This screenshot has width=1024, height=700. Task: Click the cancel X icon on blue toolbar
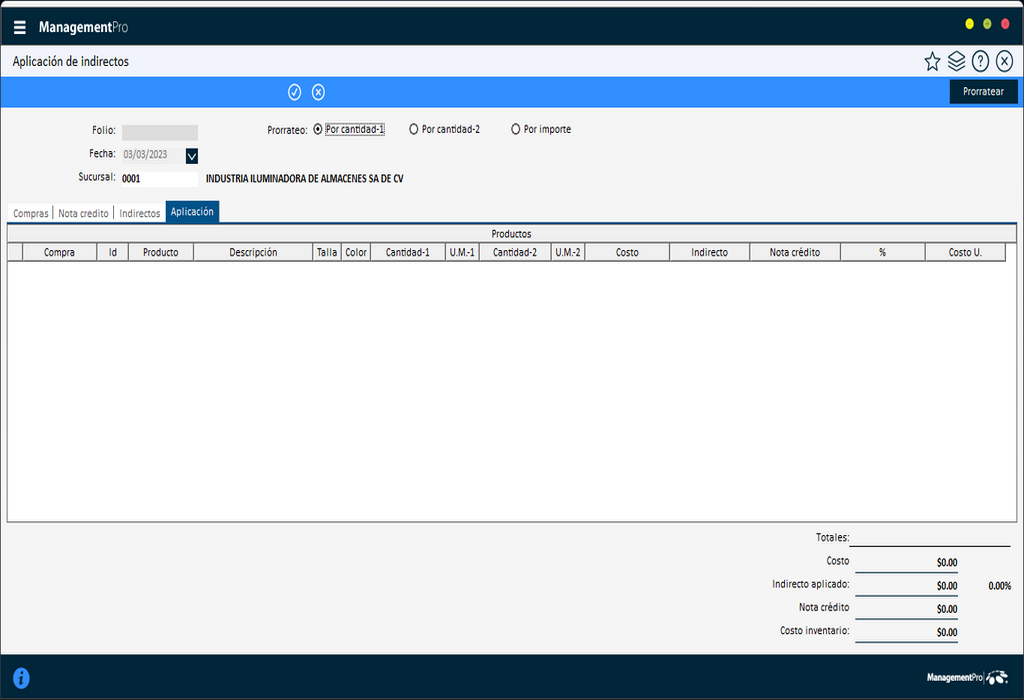click(318, 92)
